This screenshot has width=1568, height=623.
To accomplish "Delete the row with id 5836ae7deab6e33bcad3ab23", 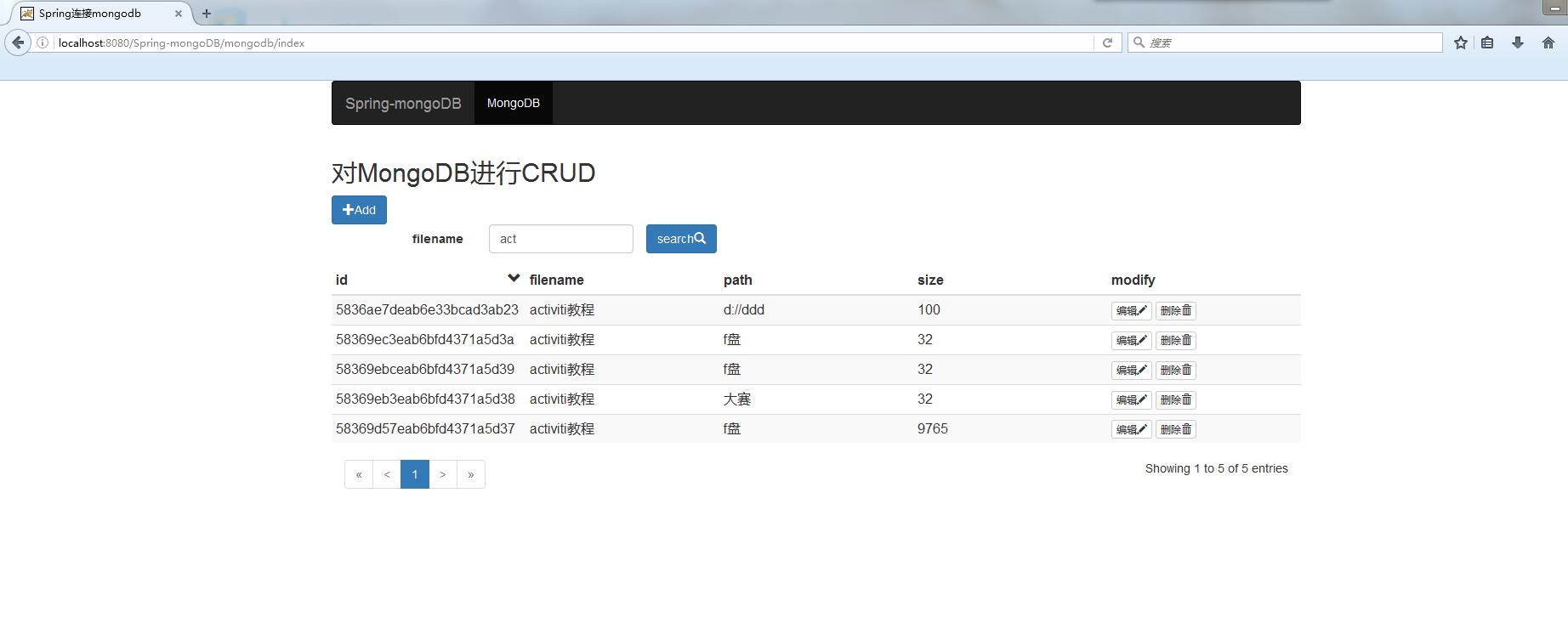I will coord(1176,310).
